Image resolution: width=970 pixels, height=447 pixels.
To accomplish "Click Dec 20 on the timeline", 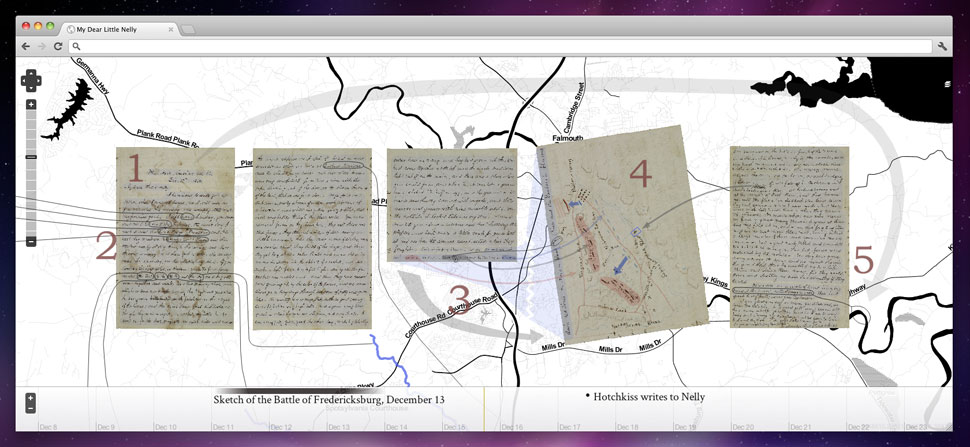I will coord(742,427).
